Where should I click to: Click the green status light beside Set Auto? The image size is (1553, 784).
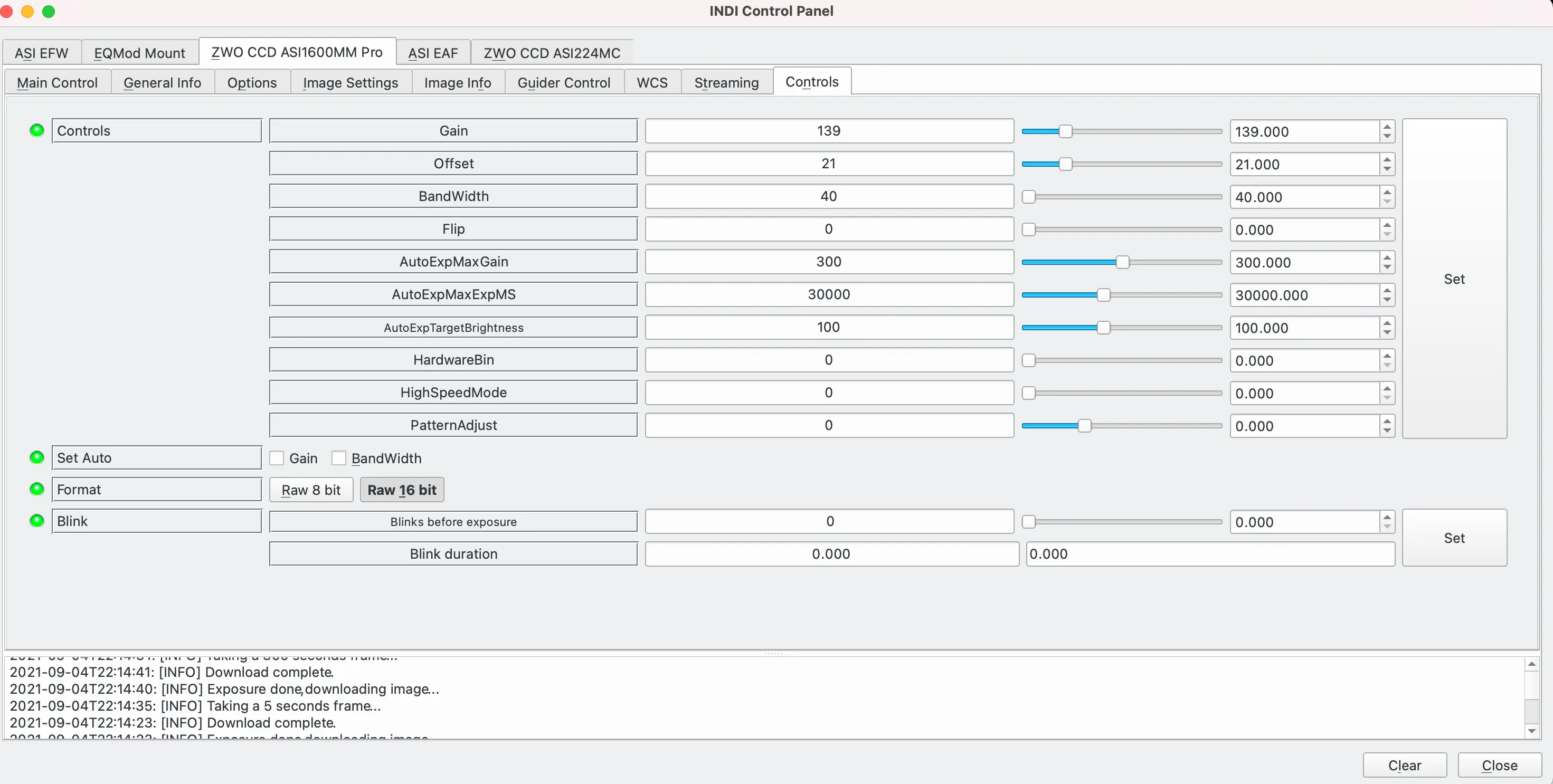pyautogui.click(x=37, y=457)
